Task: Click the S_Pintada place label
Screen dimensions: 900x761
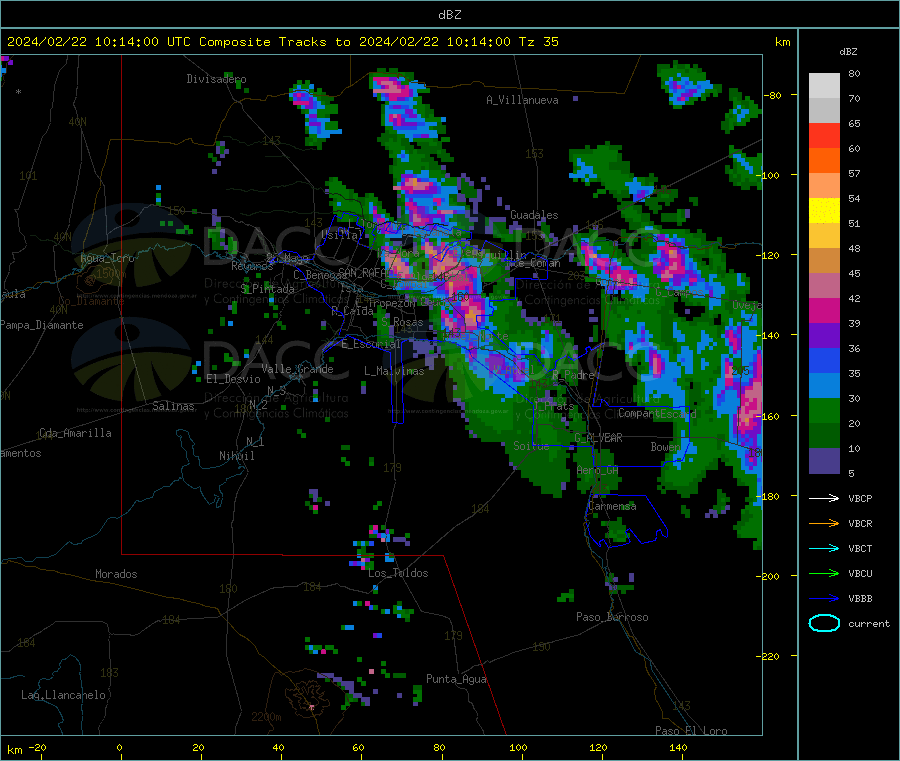Action: [267, 289]
